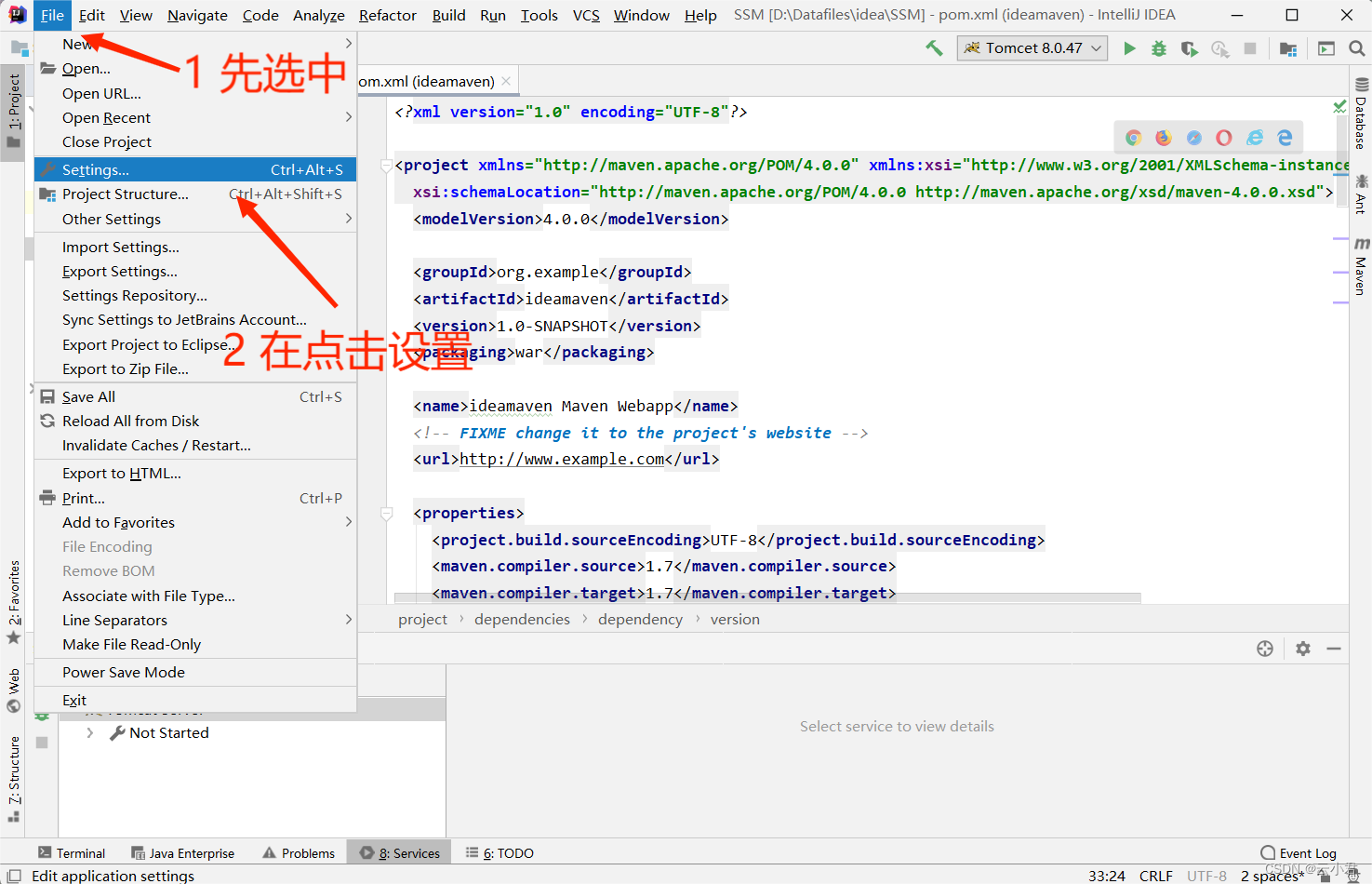
Task: Open the Maven tool window
Action: pos(1361,267)
